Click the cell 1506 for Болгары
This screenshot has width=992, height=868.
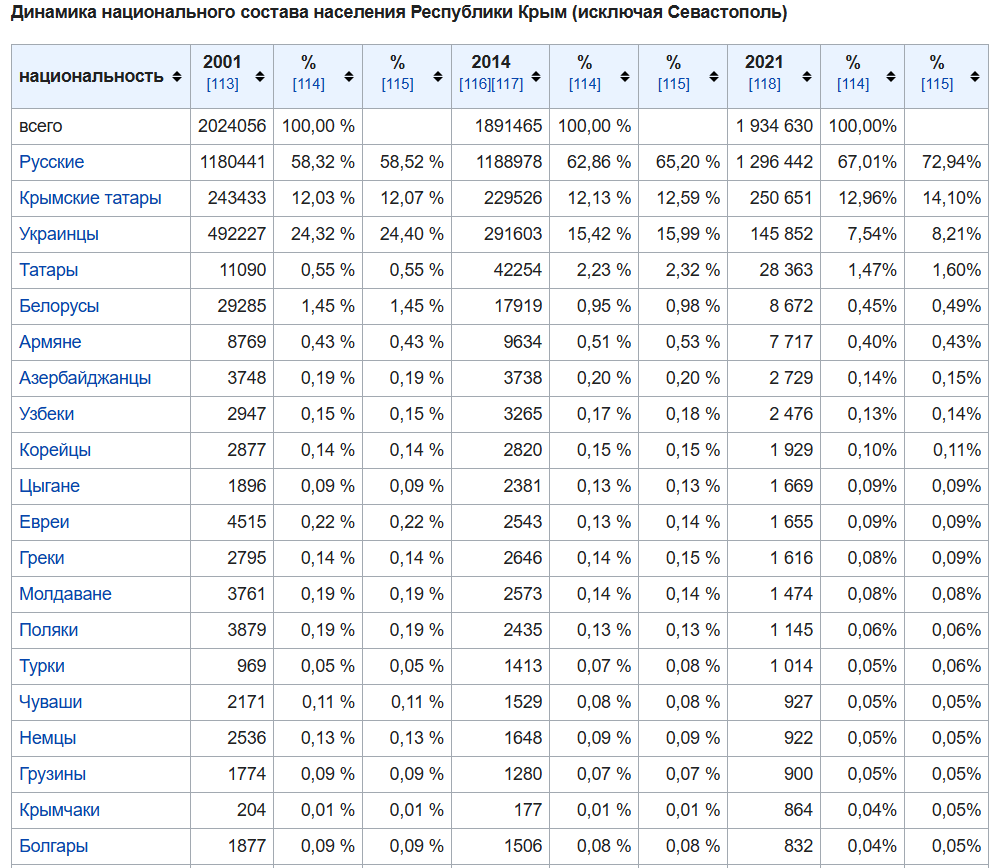(500, 848)
